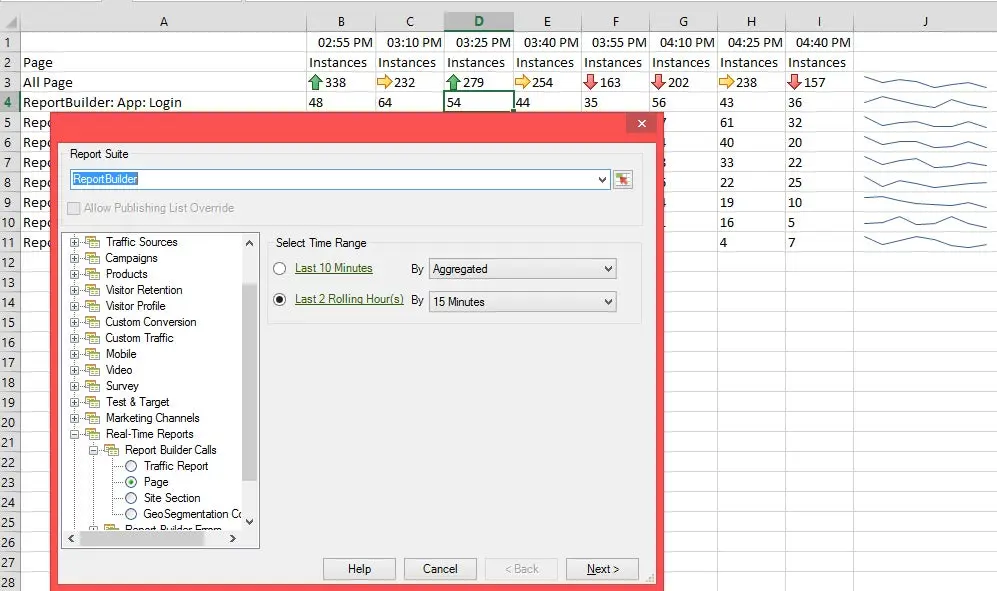Click the Video category icon
This screenshot has width=997, height=591.
pos(92,370)
